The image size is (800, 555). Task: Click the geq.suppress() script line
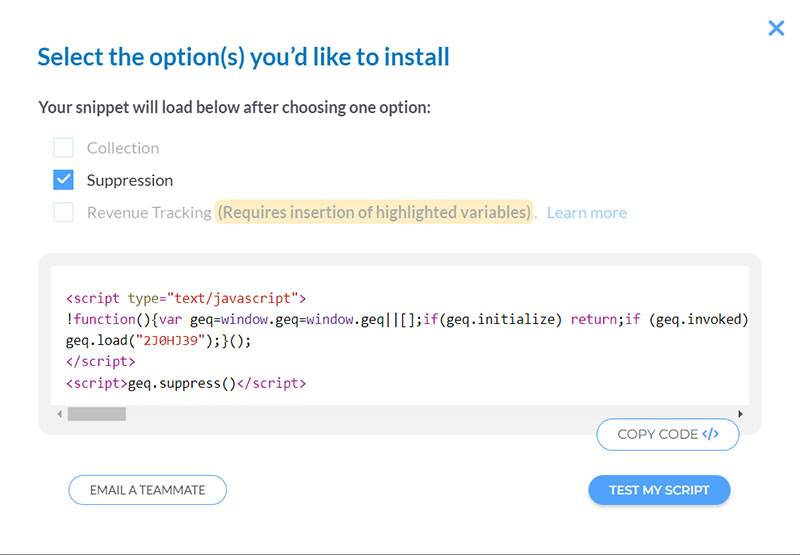click(186, 383)
